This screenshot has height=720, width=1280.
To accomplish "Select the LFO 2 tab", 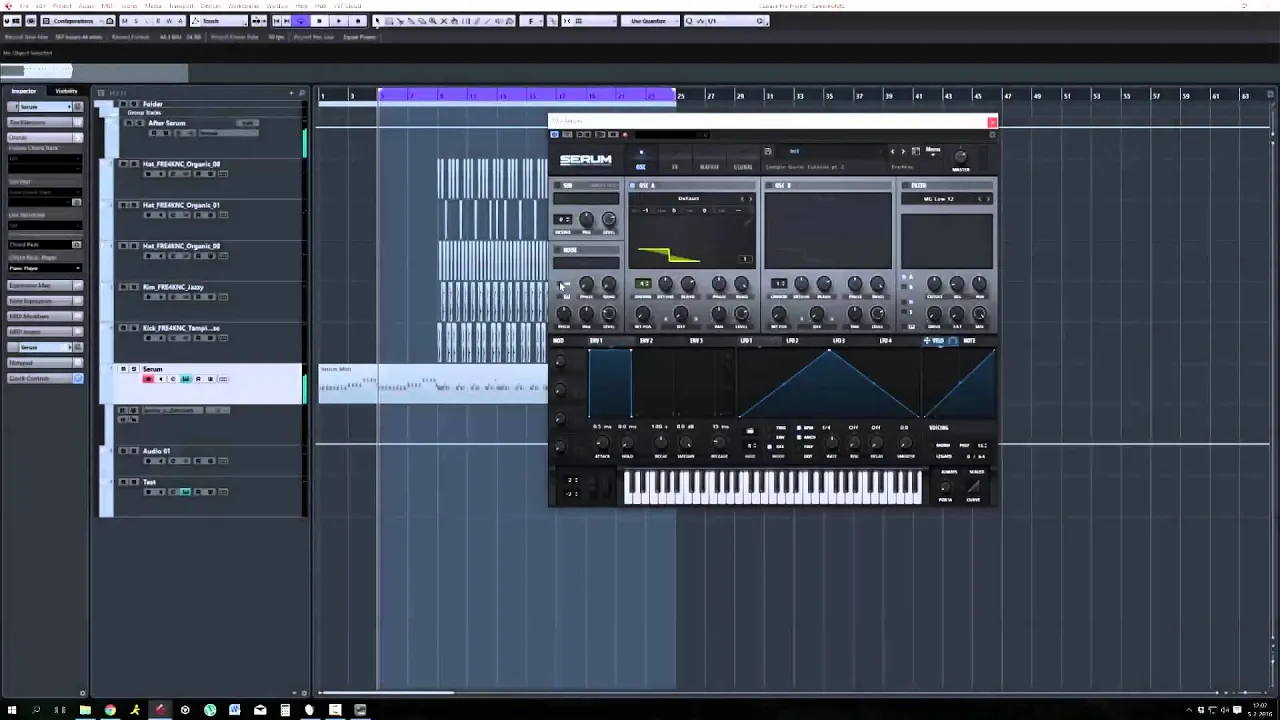I will (x=793, y=340).
